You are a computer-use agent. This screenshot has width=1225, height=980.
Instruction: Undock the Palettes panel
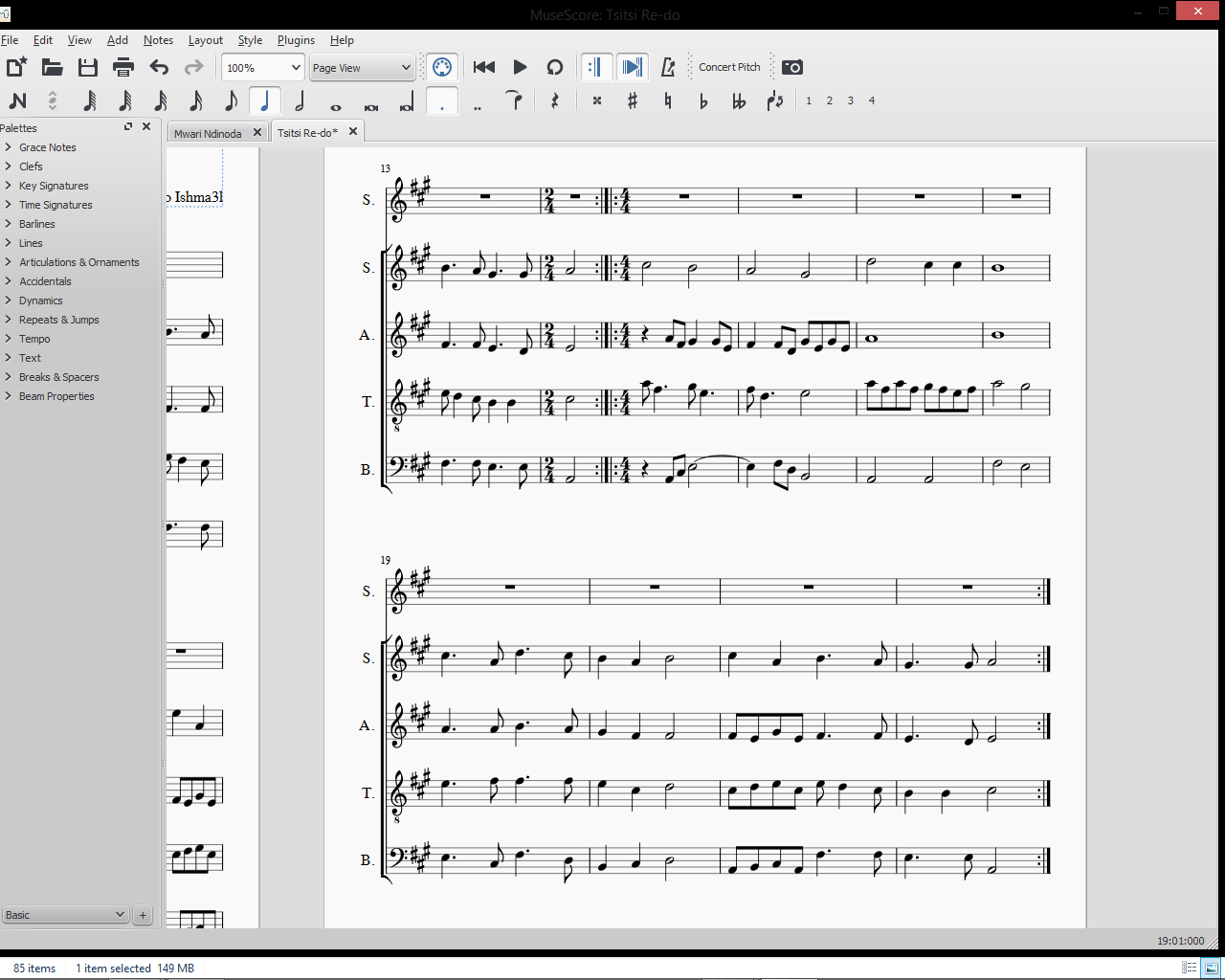click(x=128, y=126)
